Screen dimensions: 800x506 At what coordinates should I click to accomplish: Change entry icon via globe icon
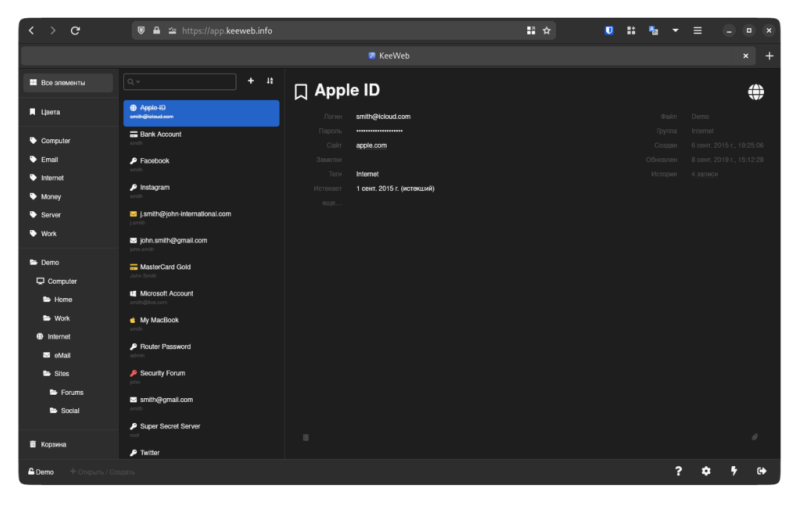pyautogui.click(x=756, y=92)
